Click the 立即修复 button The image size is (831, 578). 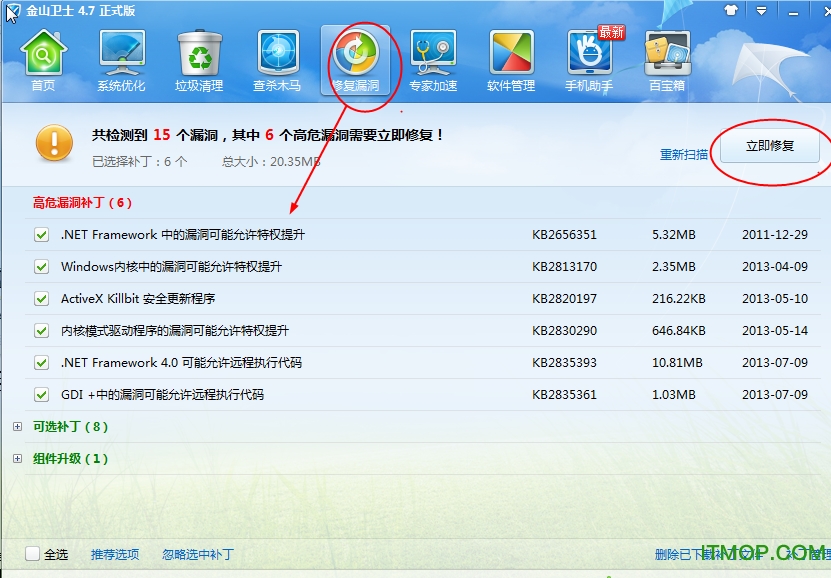(x=770, y=146)
